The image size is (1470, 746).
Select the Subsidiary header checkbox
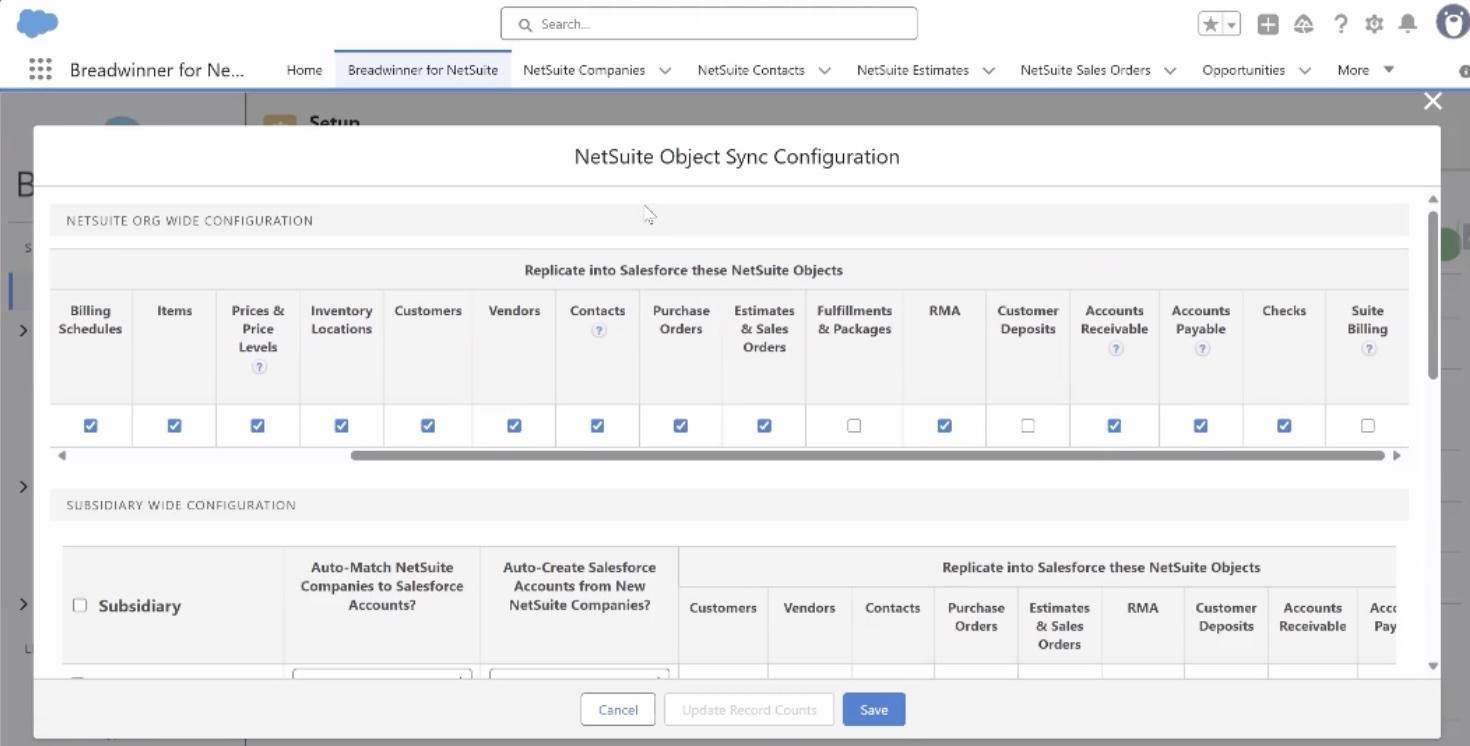[x=80, y=605]
